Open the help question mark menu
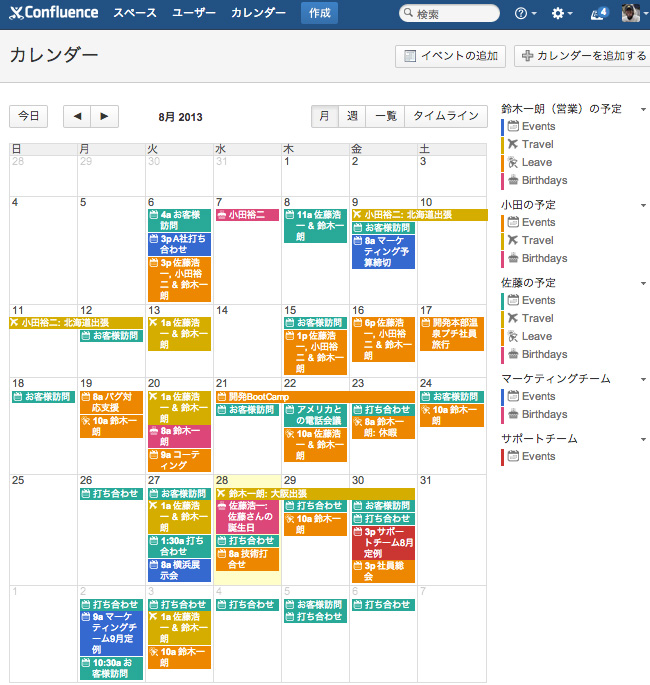650x685 pixels. point(526,14)
